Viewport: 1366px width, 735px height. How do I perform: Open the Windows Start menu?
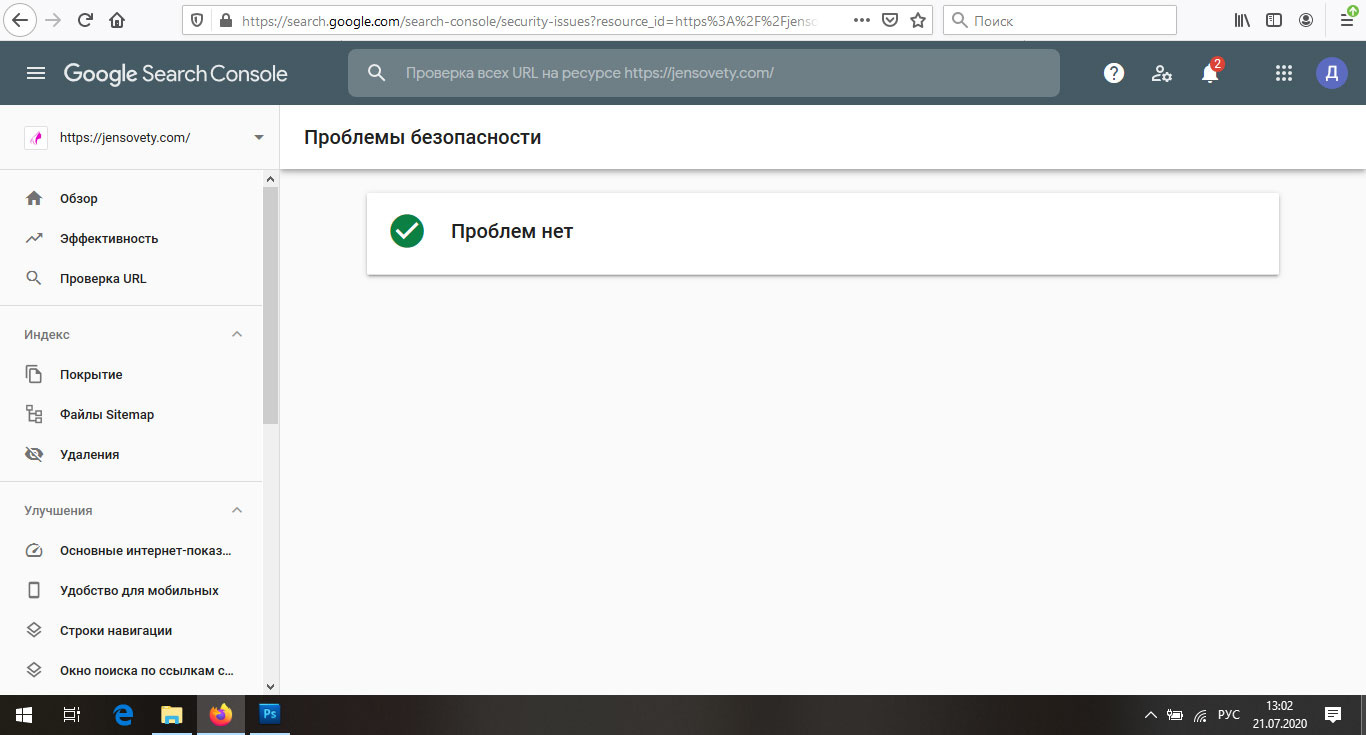[24, 715]
